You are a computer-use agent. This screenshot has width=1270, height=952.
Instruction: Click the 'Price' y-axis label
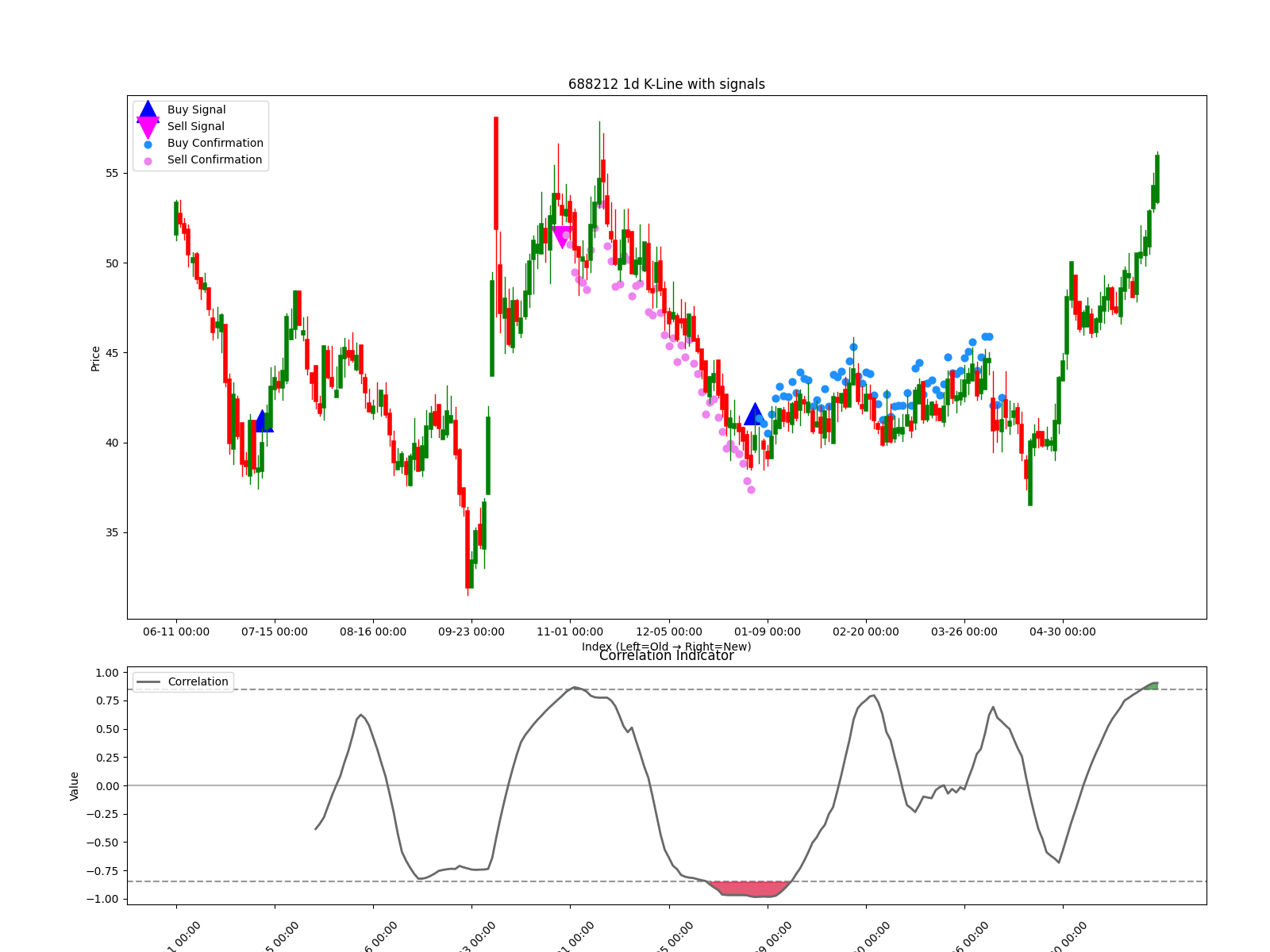[x=96, y=359]
